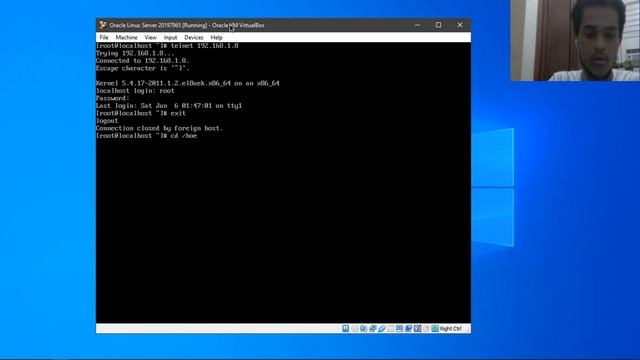Screen dimensions: 640x360
Task: Open the View menu
Action: point(151,37)
